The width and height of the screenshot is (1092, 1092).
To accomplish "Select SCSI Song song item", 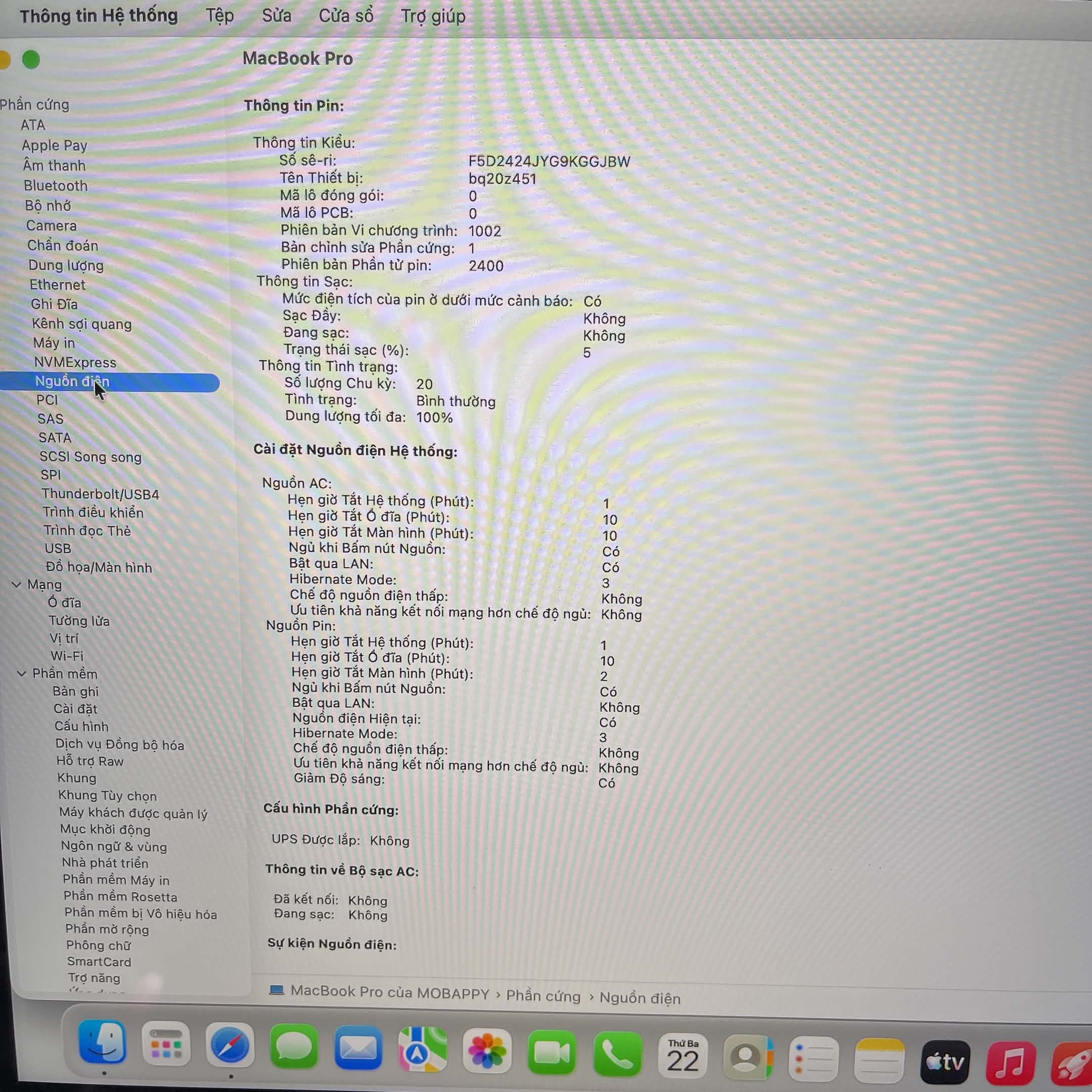I will [90, 457].
